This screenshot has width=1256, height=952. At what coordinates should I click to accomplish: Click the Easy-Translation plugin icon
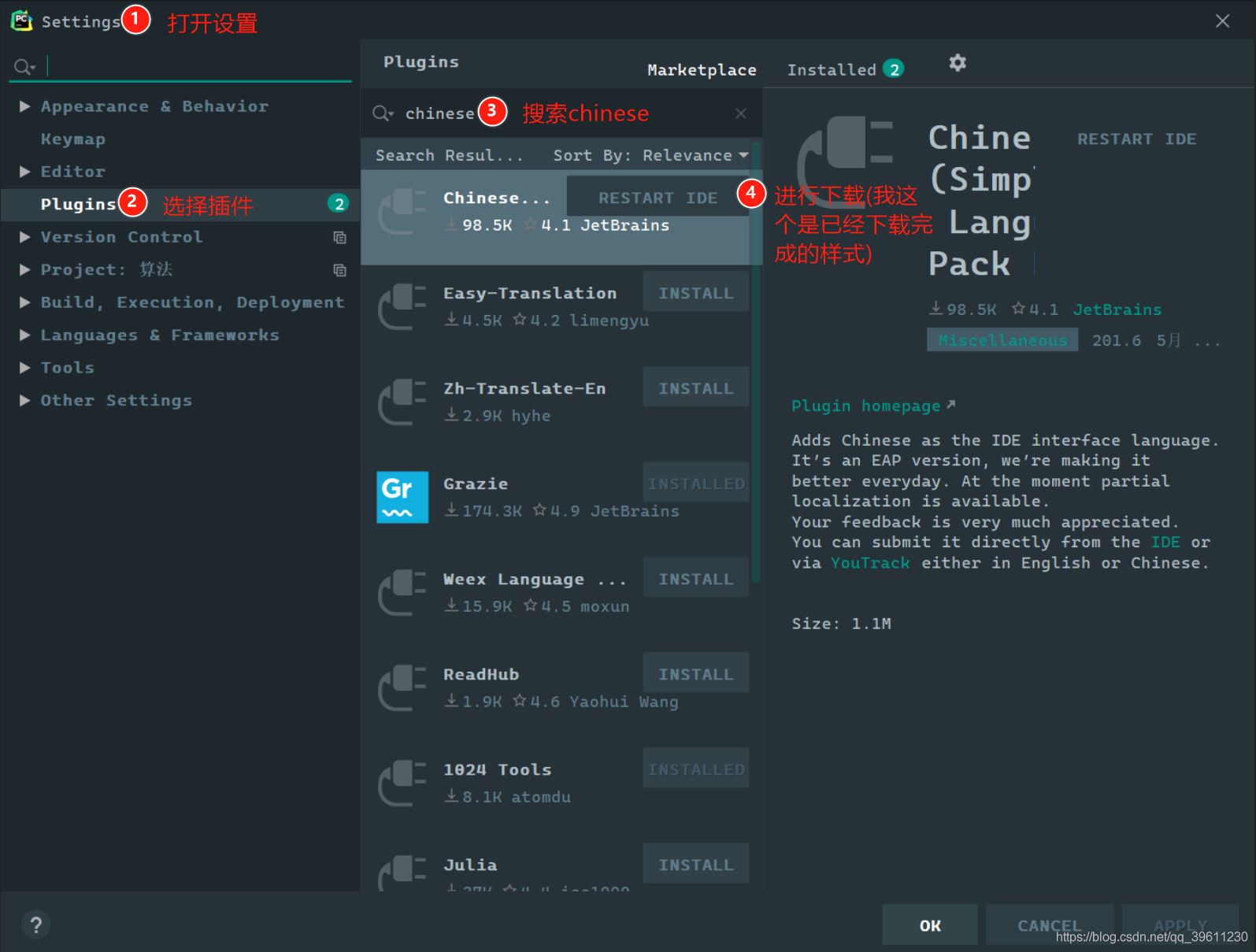(402, 306)
